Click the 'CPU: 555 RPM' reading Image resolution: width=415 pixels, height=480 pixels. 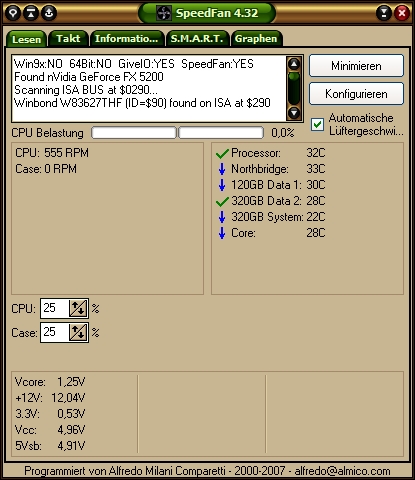click(x=52, y=153)
